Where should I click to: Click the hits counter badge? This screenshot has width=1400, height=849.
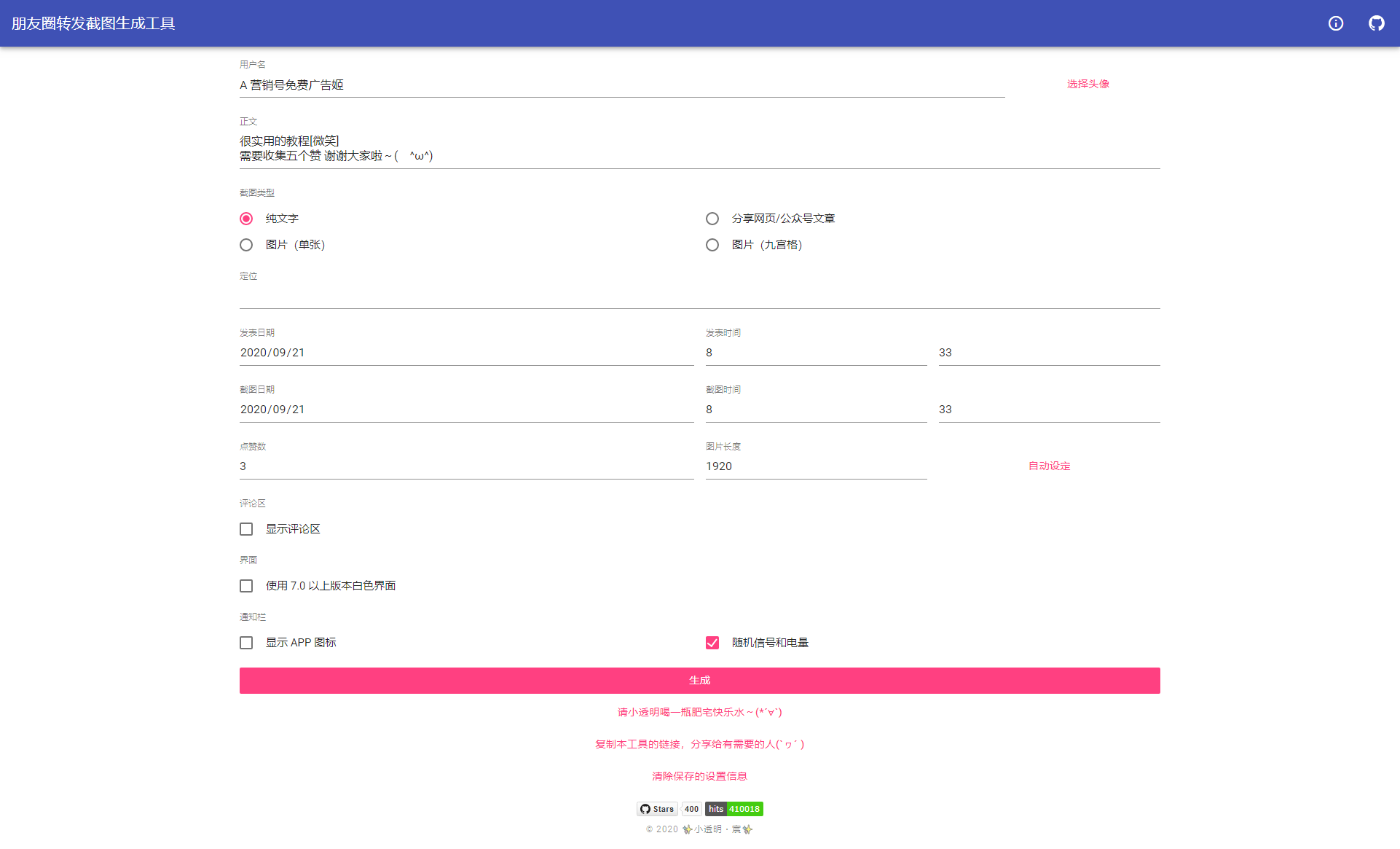click(x=734, y=809)
